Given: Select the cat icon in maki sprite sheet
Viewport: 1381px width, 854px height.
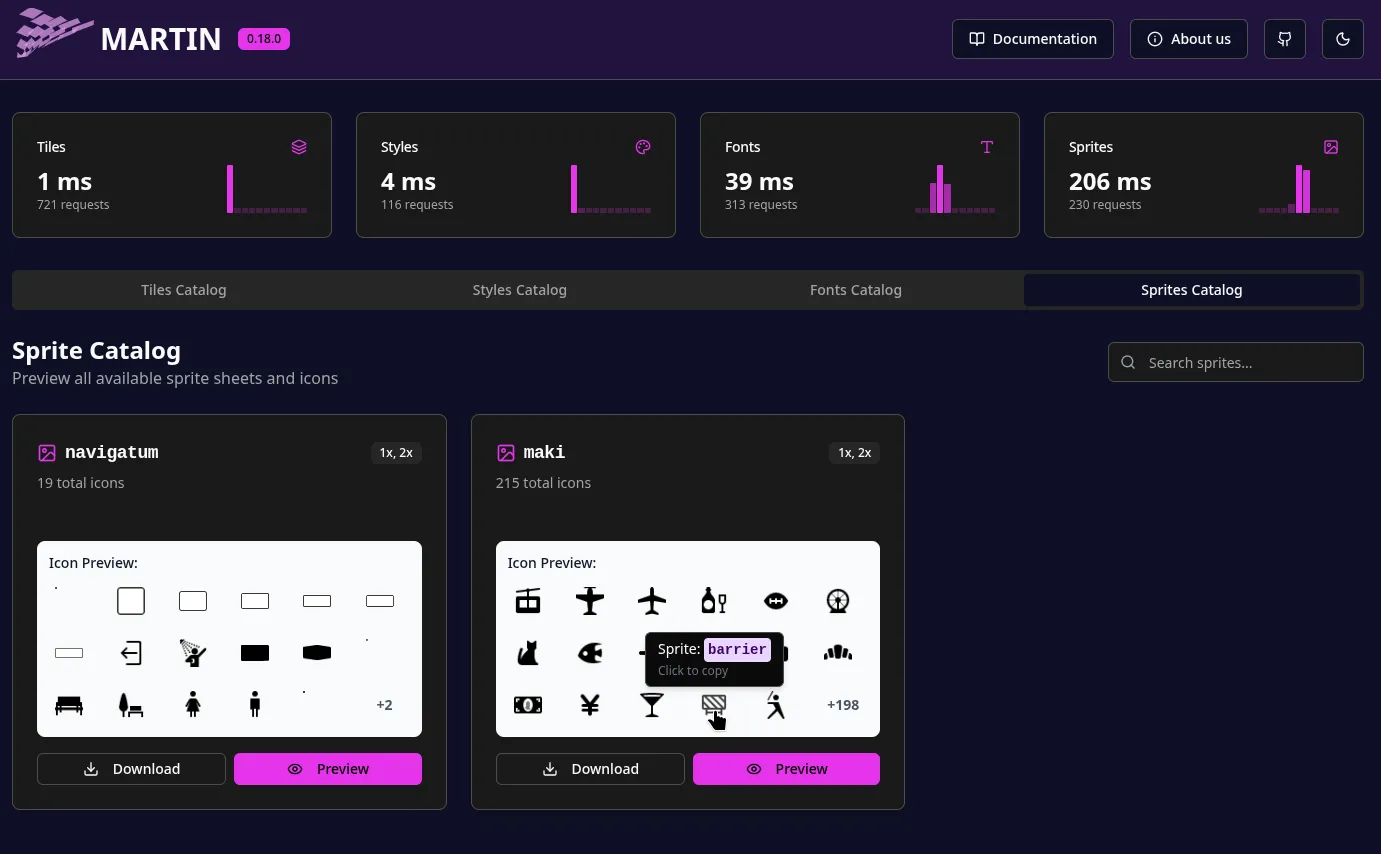Looking at the screenshot, I should [528, 653].
